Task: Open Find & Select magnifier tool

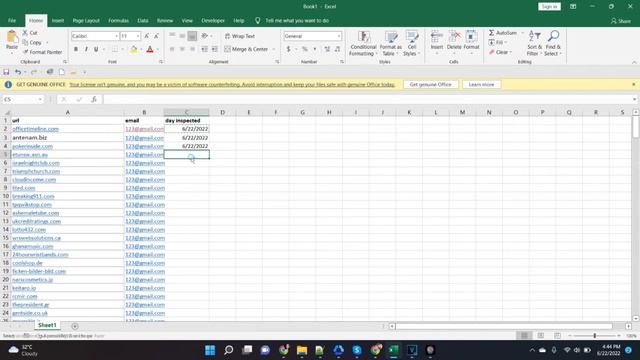Action: click(553, 43)
